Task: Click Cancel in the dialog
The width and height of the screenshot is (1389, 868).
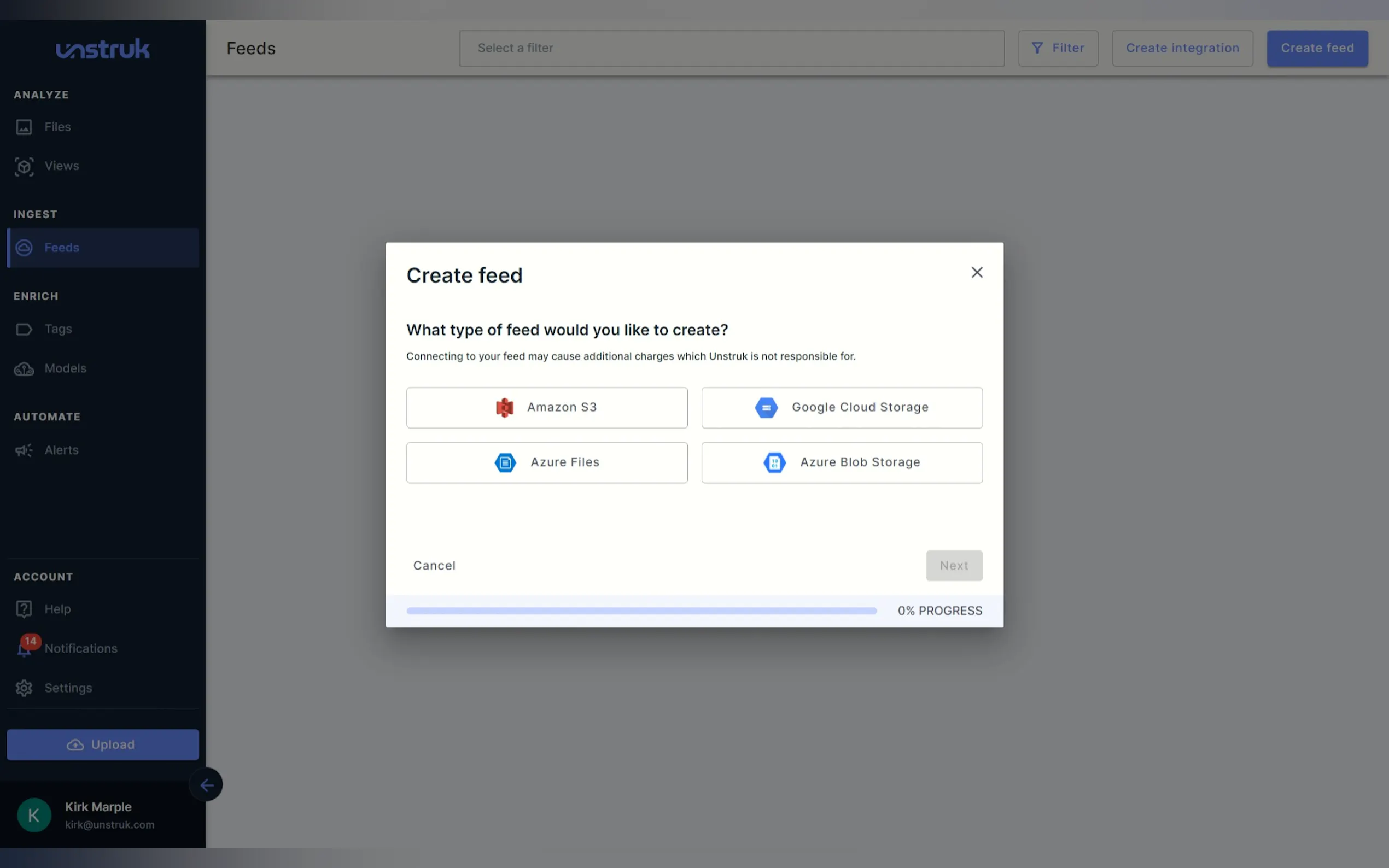Action: 434,566
